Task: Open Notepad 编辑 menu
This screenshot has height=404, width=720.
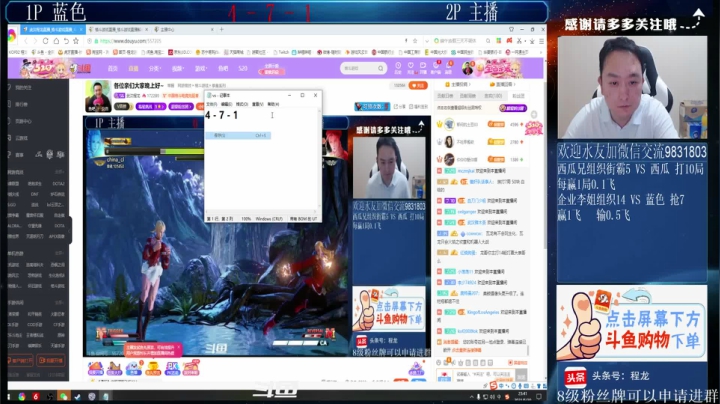Action: [x=226, y=104]
